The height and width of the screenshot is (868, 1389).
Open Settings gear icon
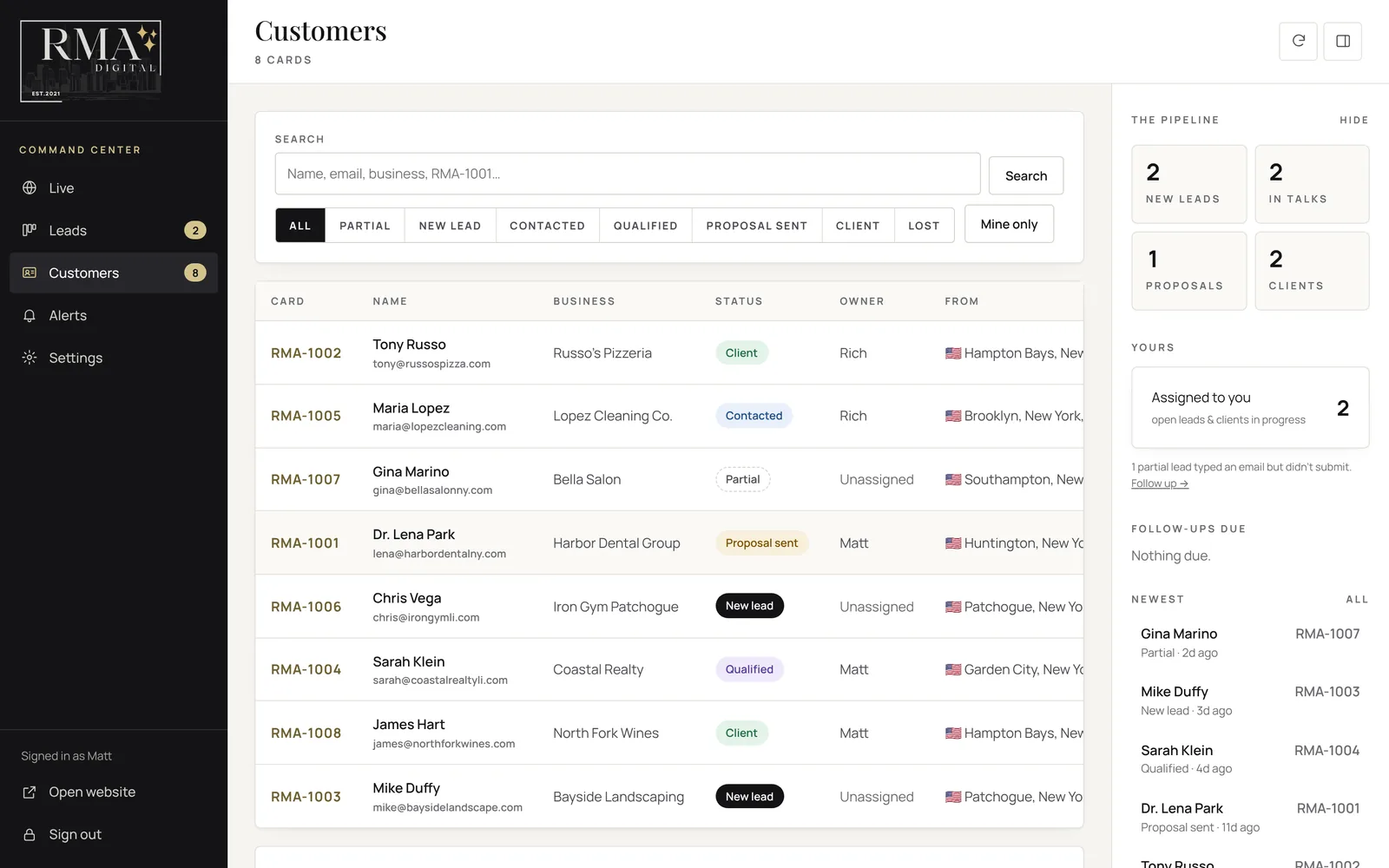pyautogui.click(x=30, y=358)
